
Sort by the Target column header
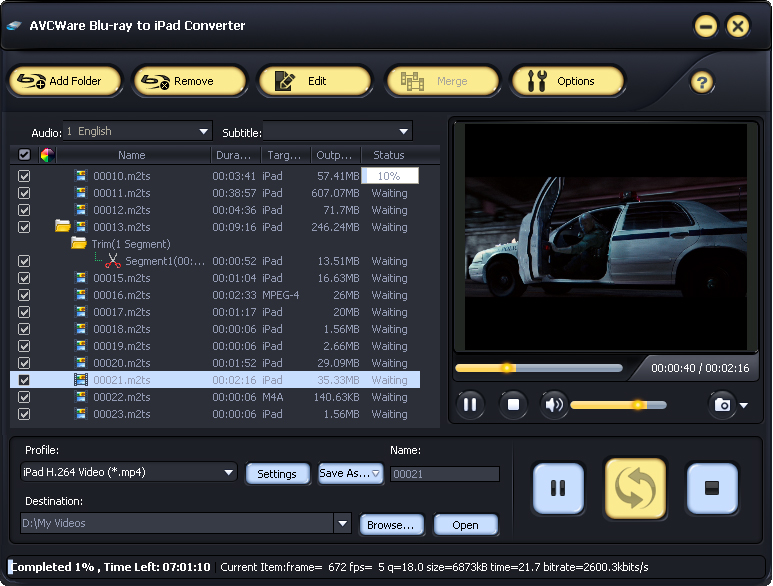[285, 155]
